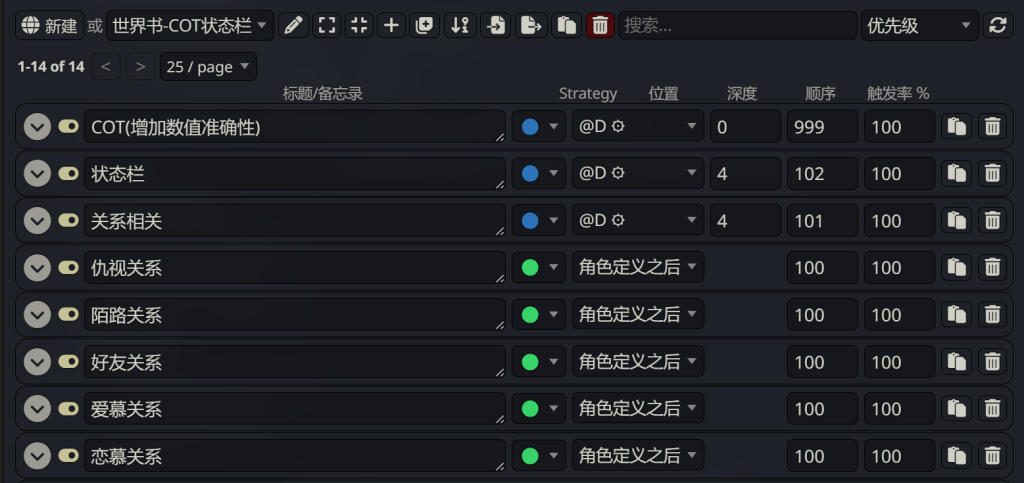1024x483 pixels.
Task: Open 陌路关系 position dropdown 角色定义之后
Action: coord(638,314)
